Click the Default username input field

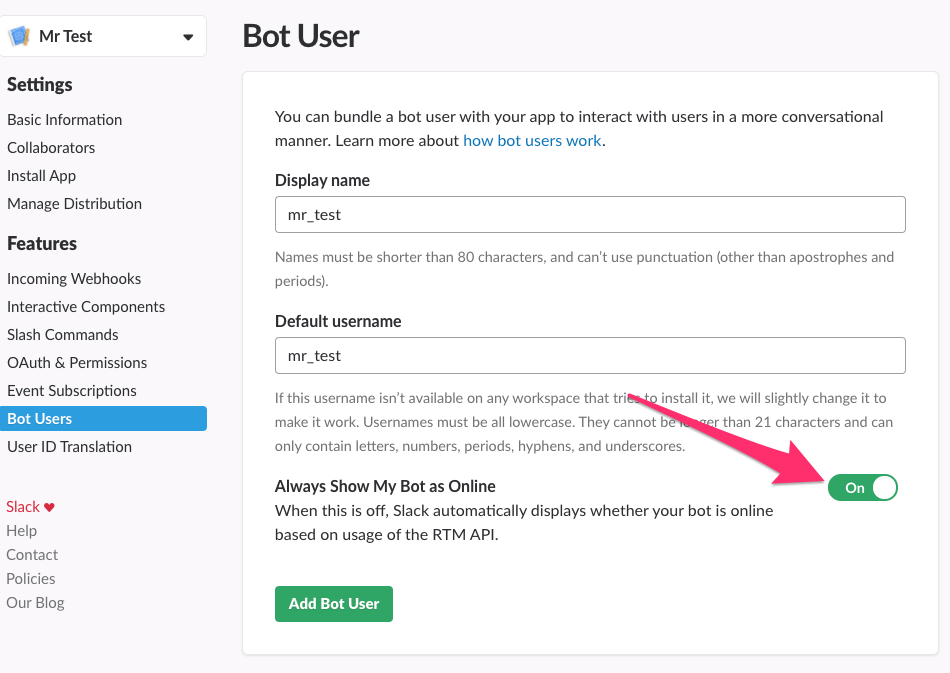(590, 355)
